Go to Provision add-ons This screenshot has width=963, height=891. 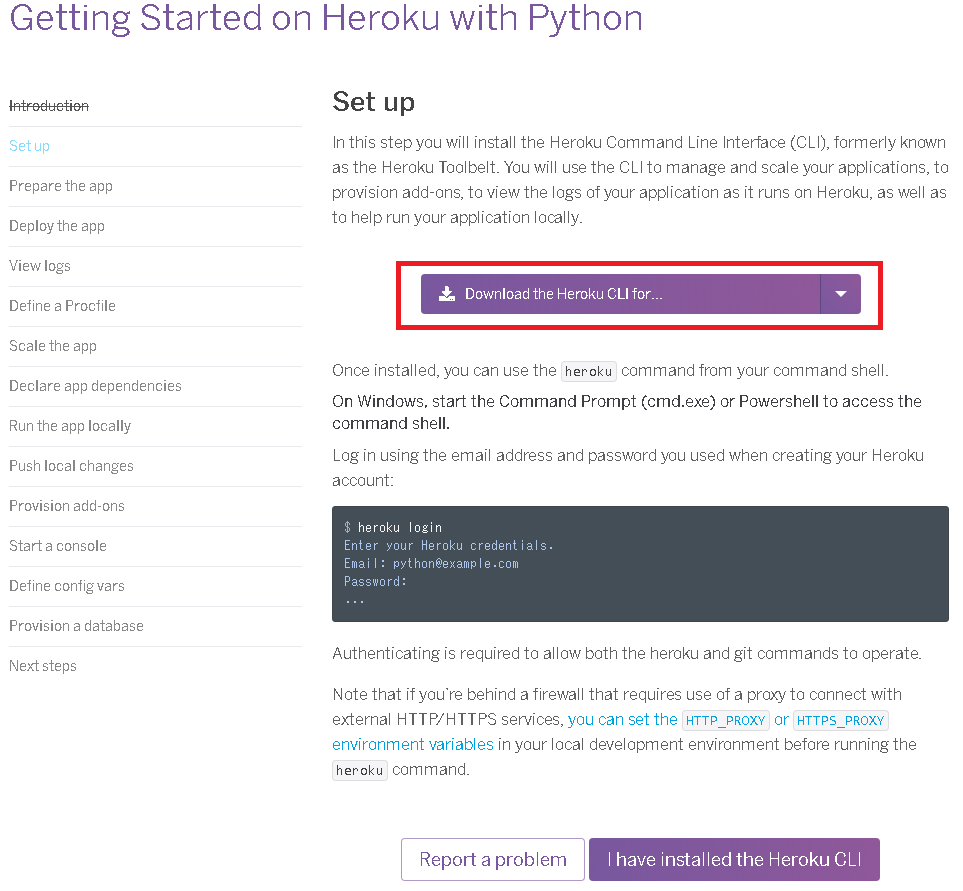click(x=67, y=506)
